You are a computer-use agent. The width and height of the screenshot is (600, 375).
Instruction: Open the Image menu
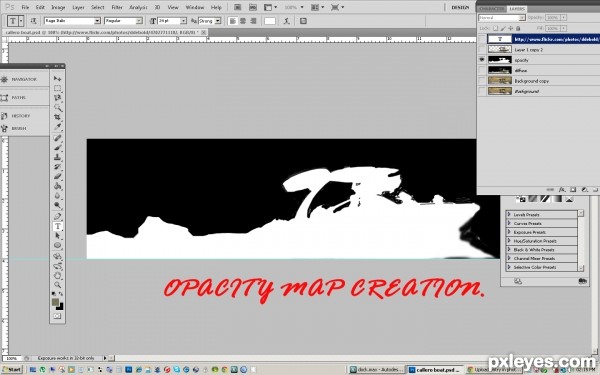tap(58, 7)
